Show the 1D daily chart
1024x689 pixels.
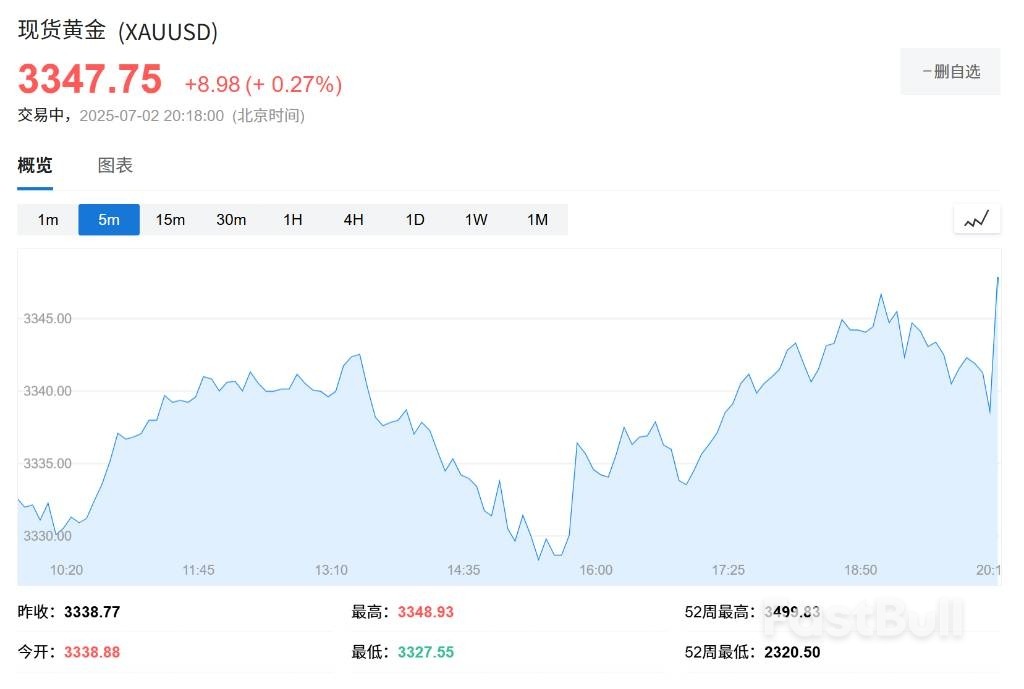[x=415, y=220]
